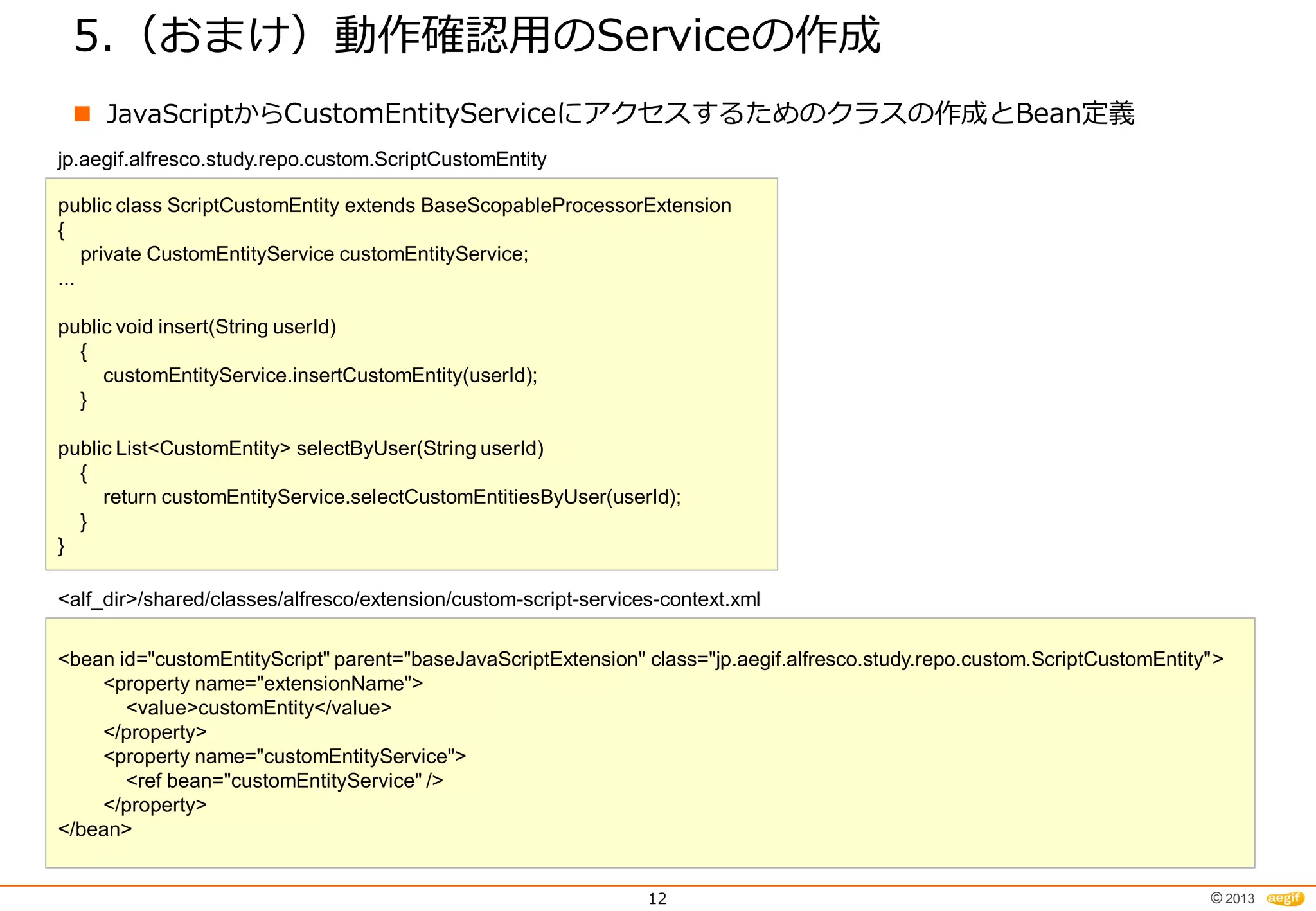Click the 'public class ScriptCustomEntity extends BaseScopableProcessorExtension' line
Image resolution: width=1316 pixels, height=911 pixels.
[395, 206]
